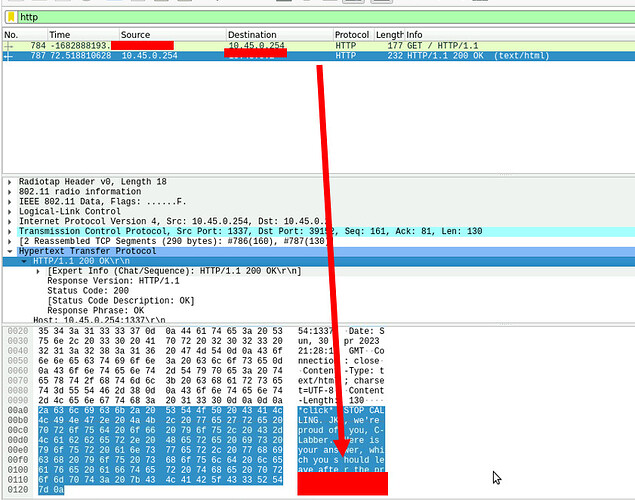Image resolution: width=635 pixels, height=500 pixels.
Task: Click hex offset 0100 in bytes pane
Action: point(18,470)
